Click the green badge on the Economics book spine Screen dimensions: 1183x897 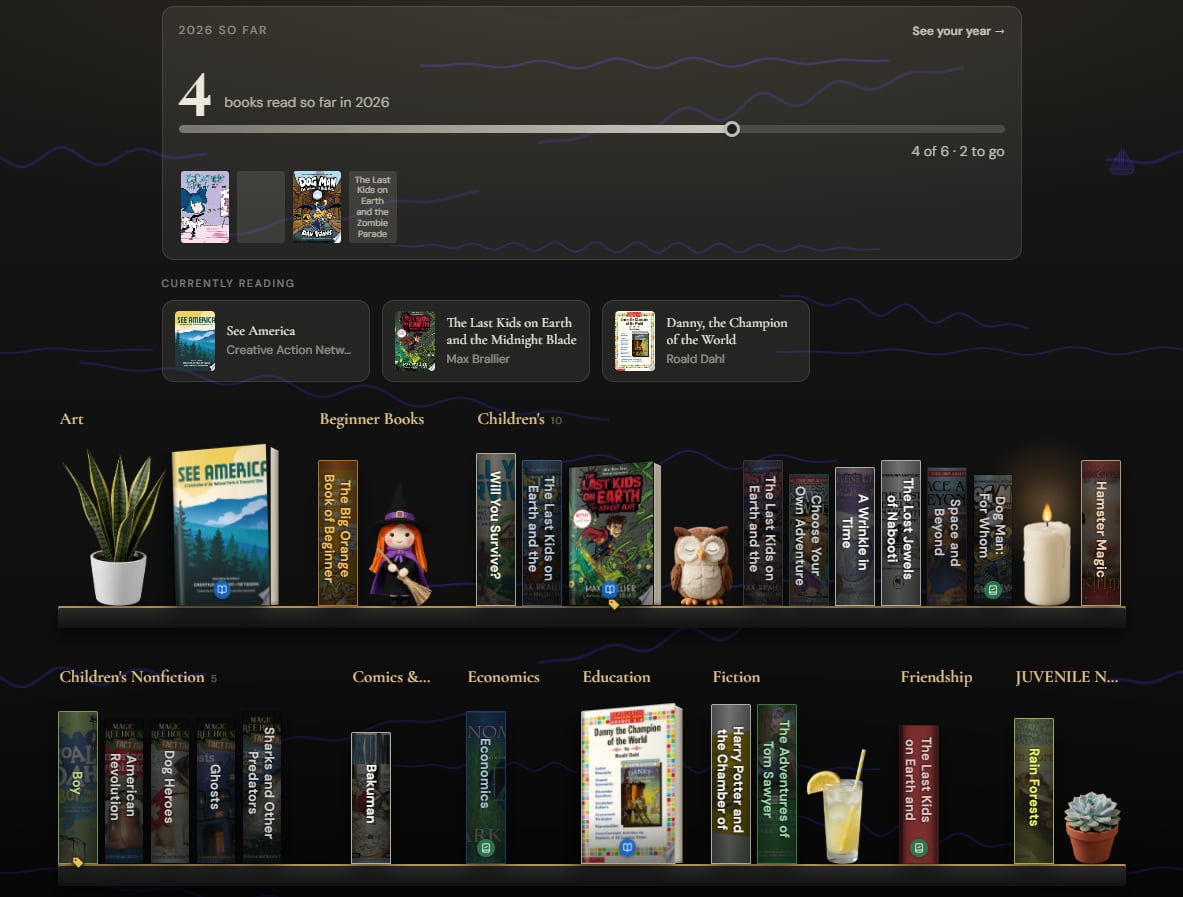tap(486, 848)
